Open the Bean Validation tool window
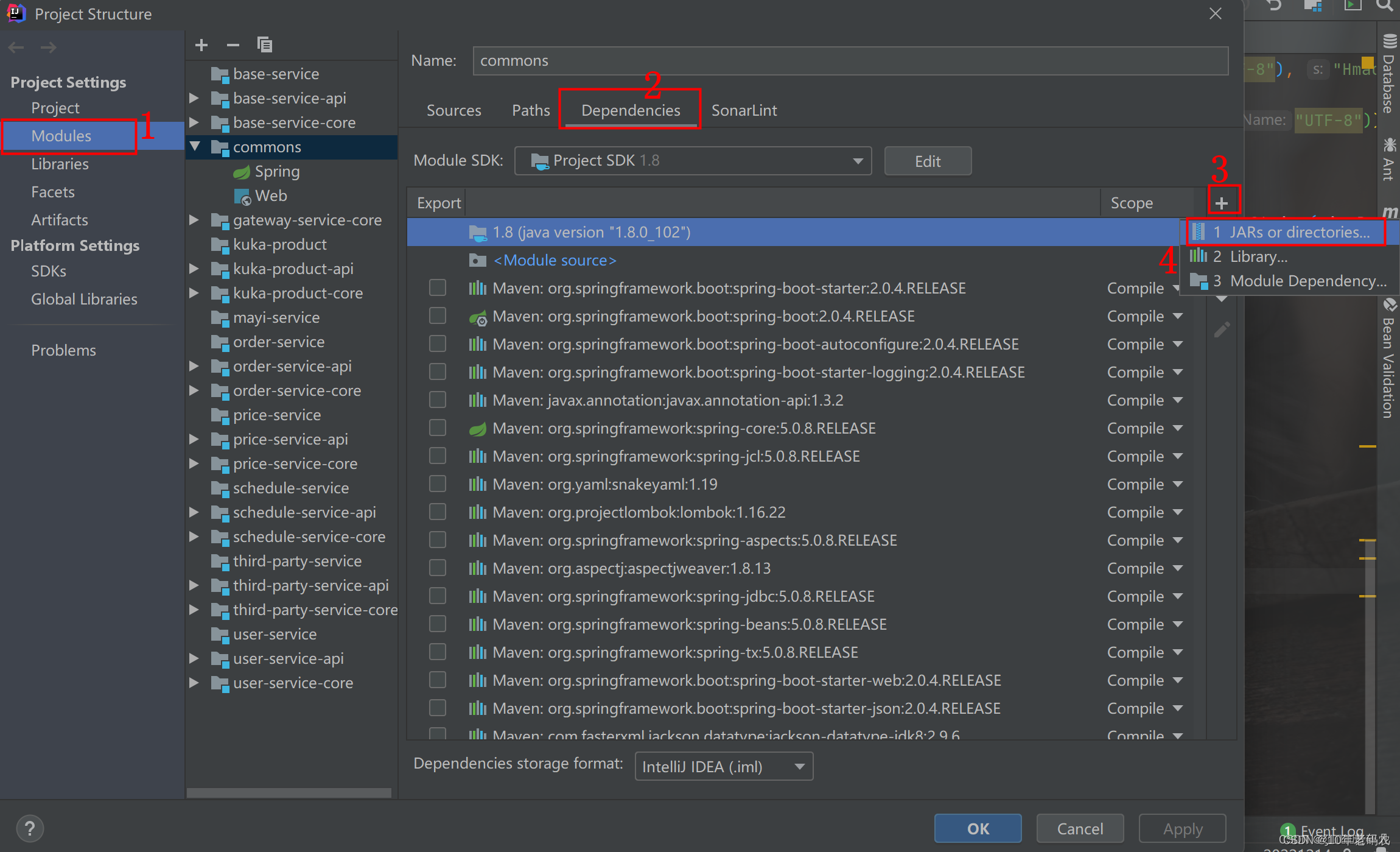The height and width of the screenshot is (852, 1400). tap(1391, 359)
